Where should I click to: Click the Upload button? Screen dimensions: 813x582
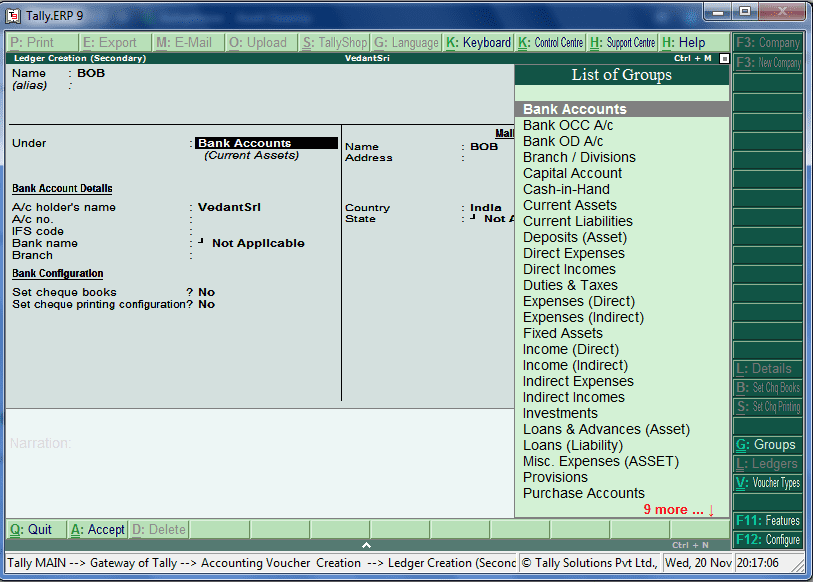(262, 43)
